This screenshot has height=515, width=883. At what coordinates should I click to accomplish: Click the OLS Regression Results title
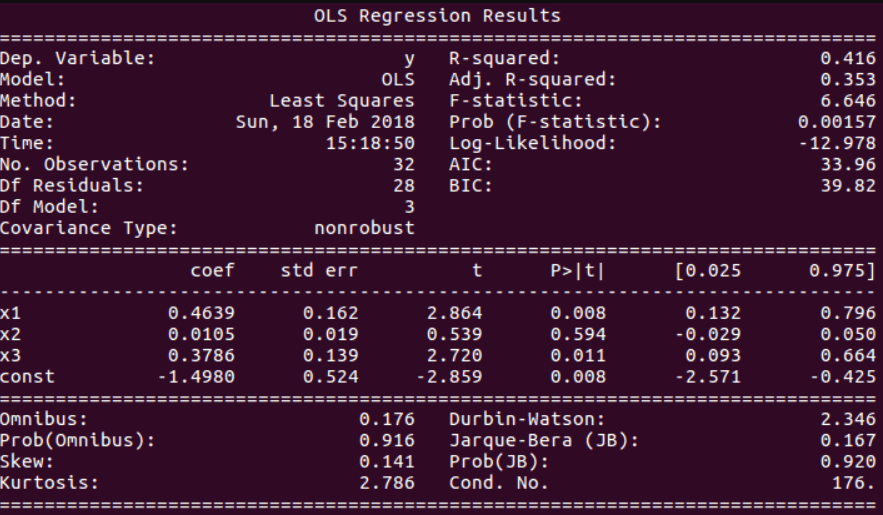click(x=437, y=16)
